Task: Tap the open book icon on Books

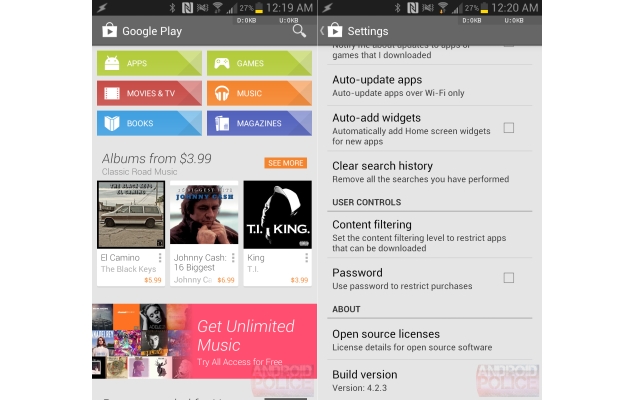Action: click(112, 123)
